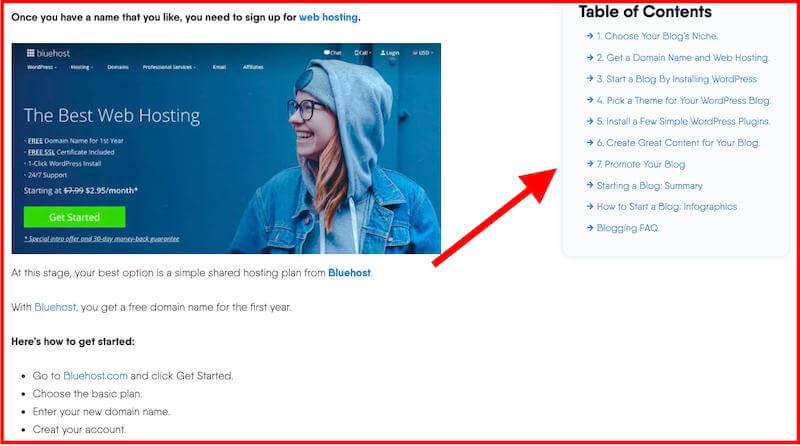Select Affiliates in Bluehost banner navigation
Viewport: 800px width, 446px height.
[253, 67]
